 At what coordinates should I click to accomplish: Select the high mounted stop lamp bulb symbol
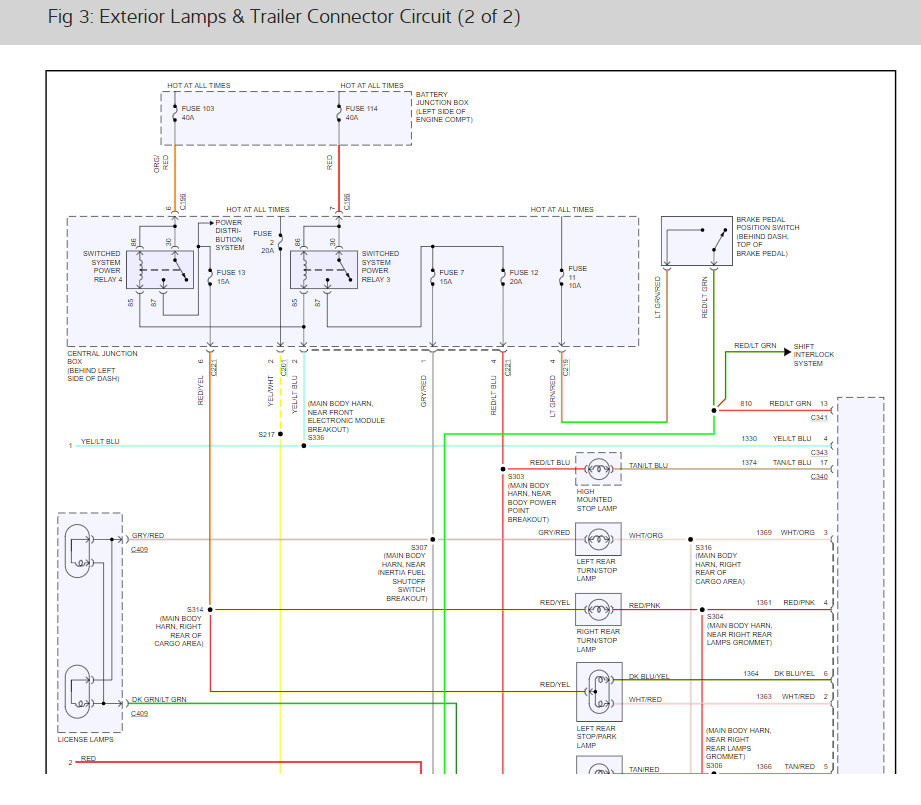pyautogui.click(x=599, y=469)
